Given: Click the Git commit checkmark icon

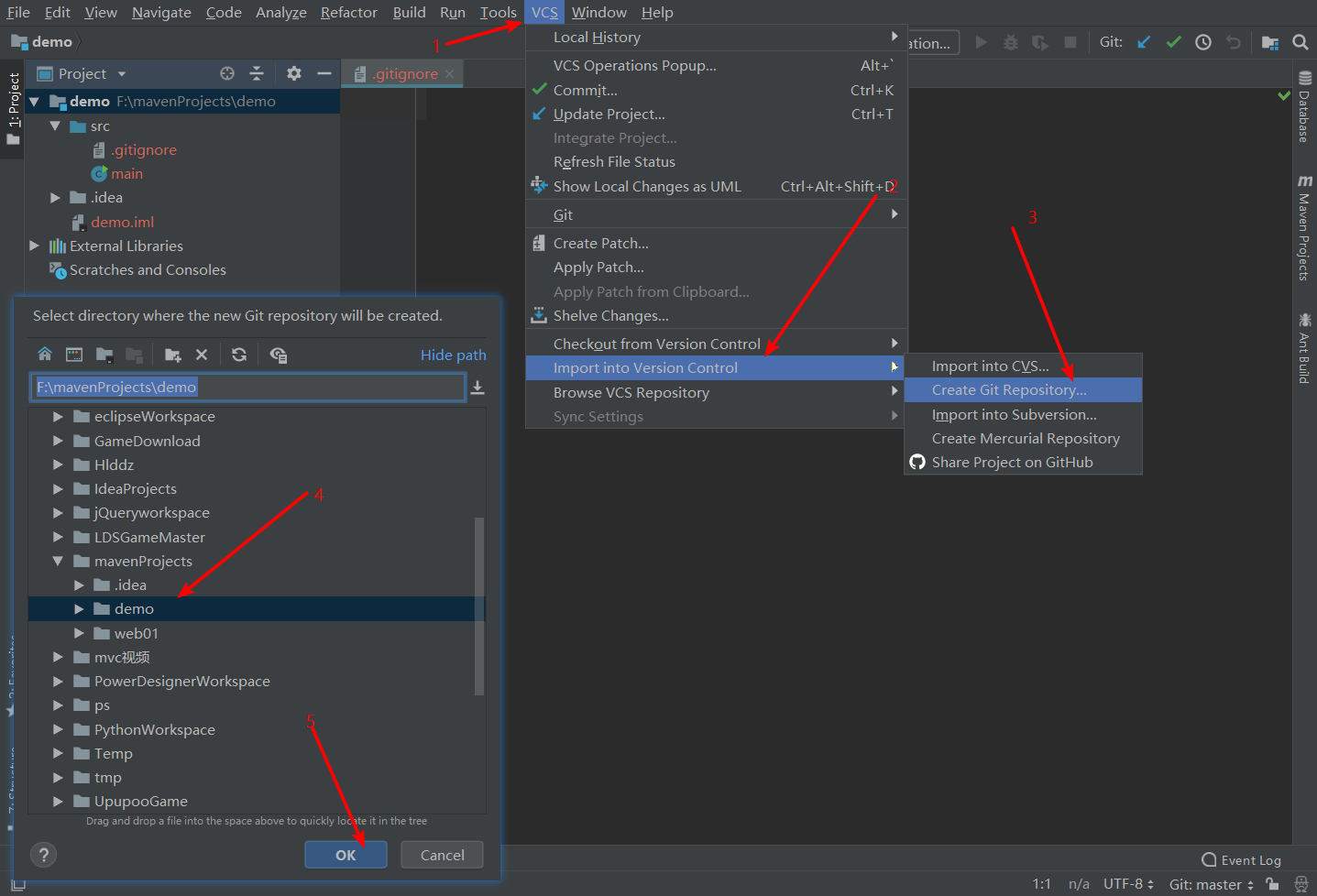Looking at the screenshot, I should (1173, 42).
